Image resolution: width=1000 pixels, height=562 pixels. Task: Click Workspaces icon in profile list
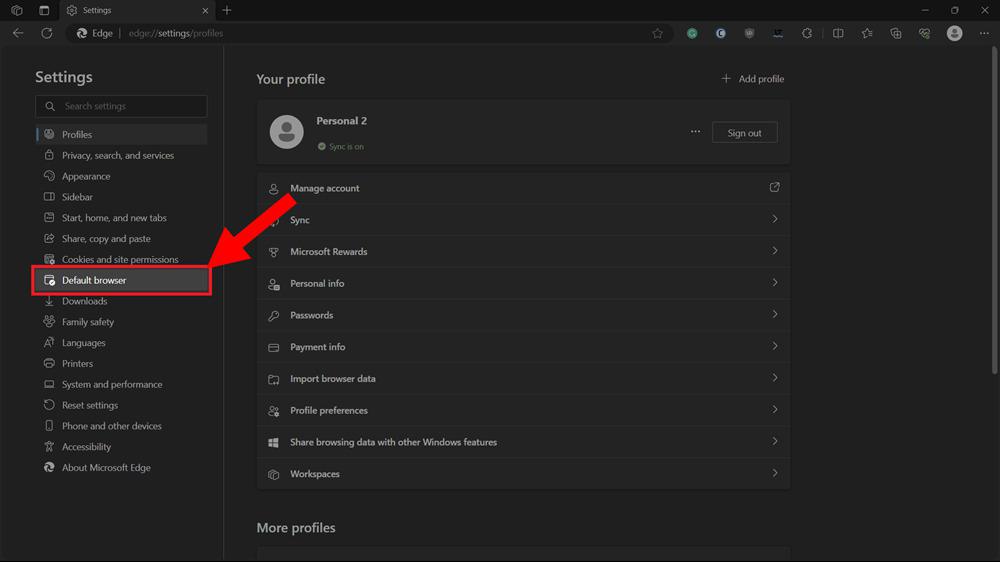[x=274, y=475]
